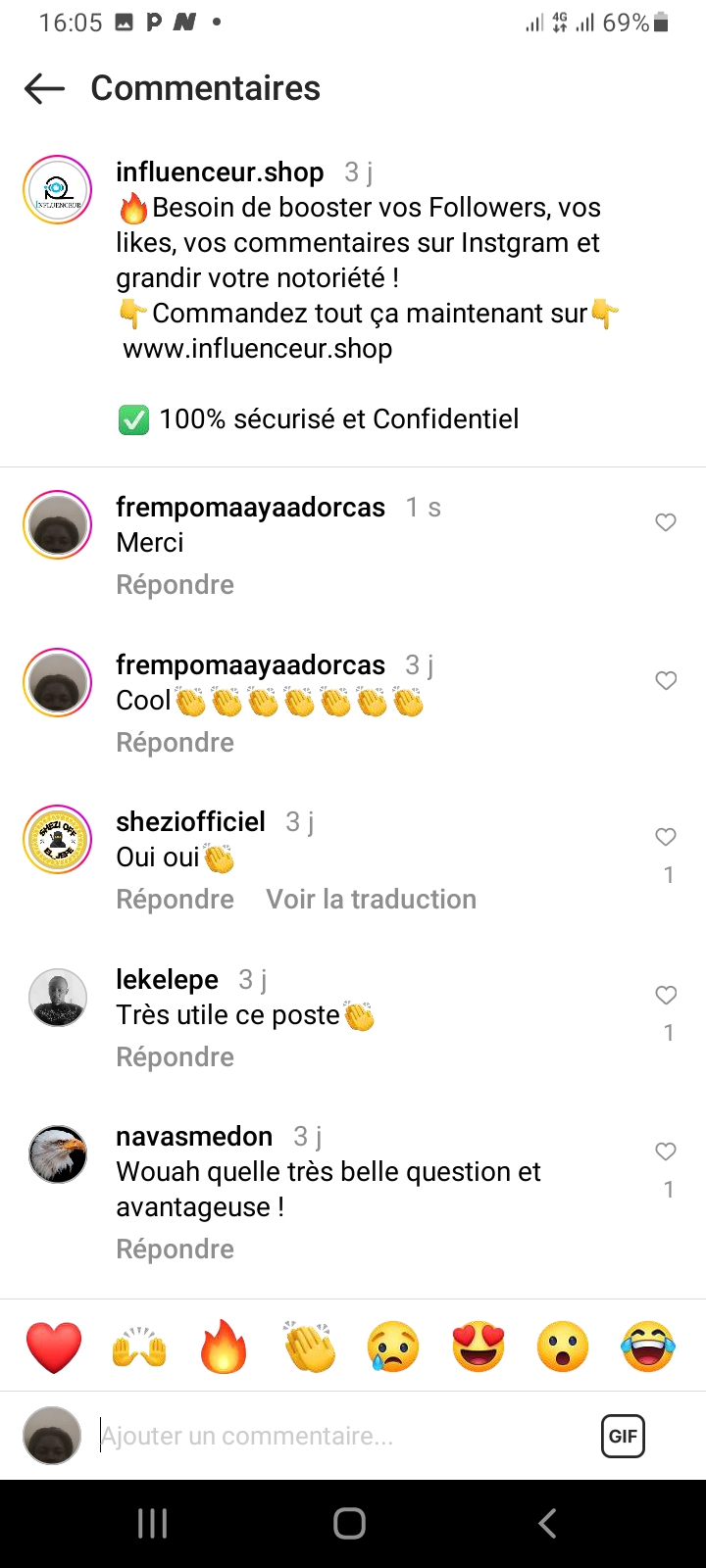Tap the back arrow beside Commentaires
Screen dimensions: 706x1568
pyautogui.click(x=44, y=89)
